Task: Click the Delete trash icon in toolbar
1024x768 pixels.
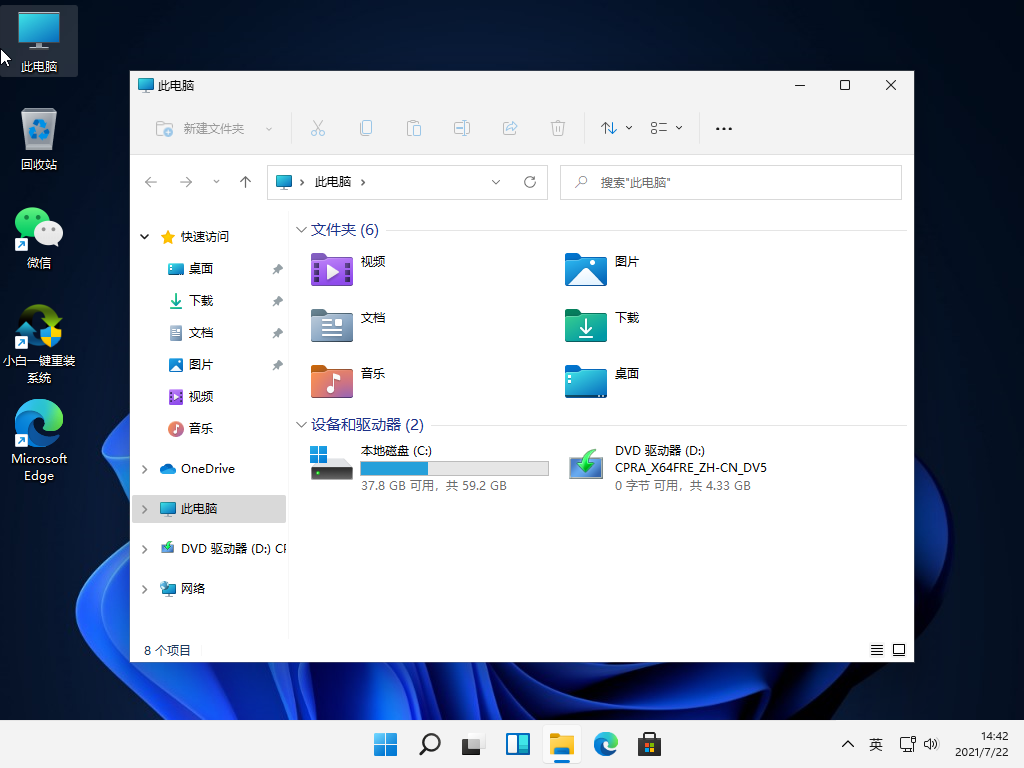Action: pyautogui.click(x=558, y=128)
